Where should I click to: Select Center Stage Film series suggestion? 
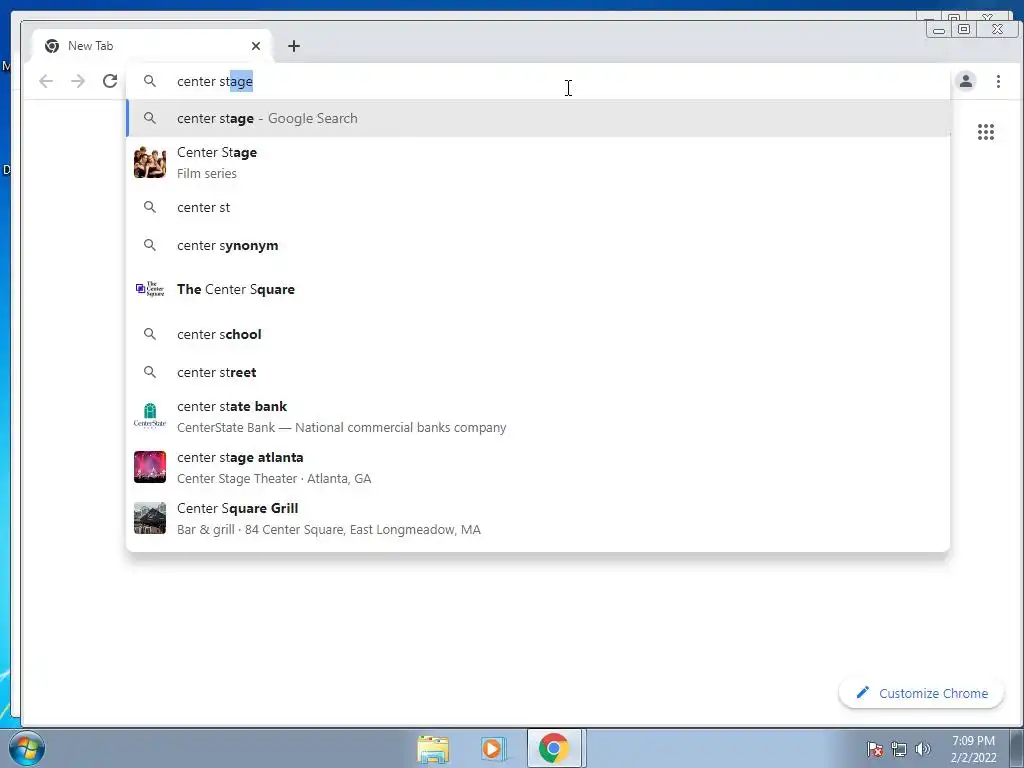538,163
